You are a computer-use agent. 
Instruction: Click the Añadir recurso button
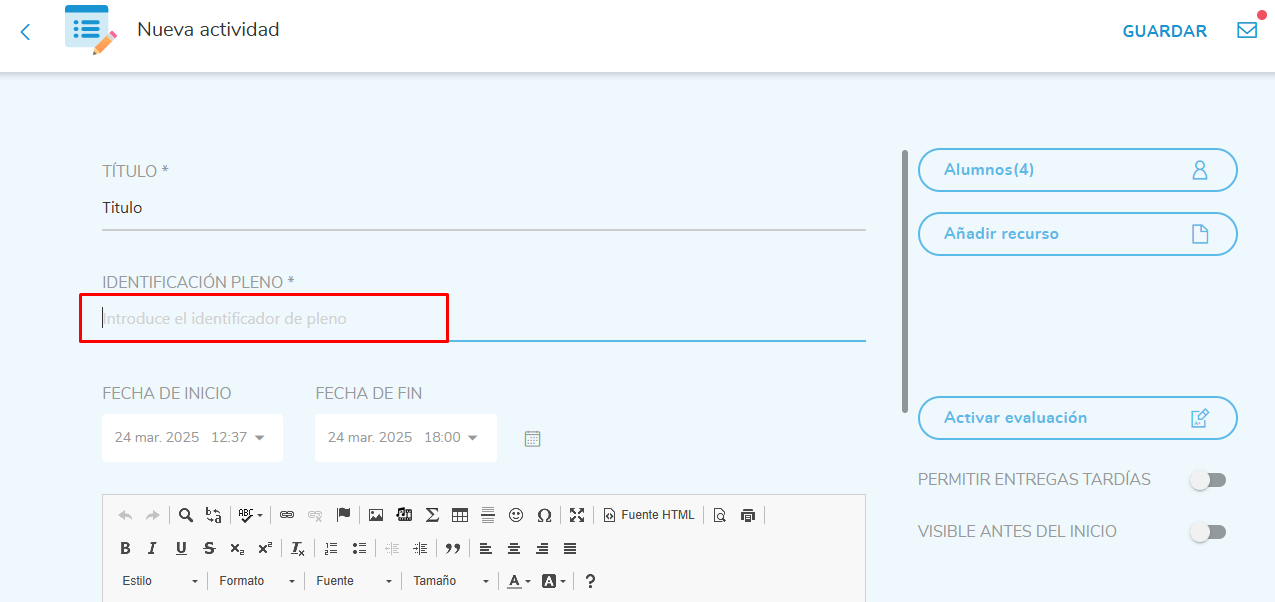point(1077,234)
